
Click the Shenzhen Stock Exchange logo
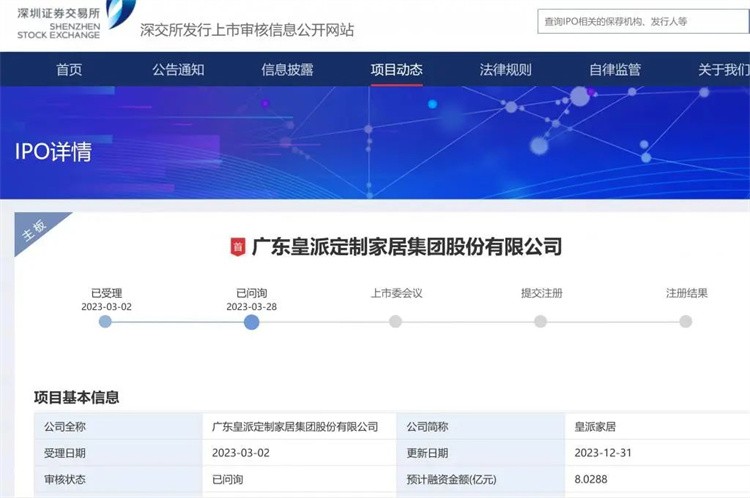click(76, 20)
